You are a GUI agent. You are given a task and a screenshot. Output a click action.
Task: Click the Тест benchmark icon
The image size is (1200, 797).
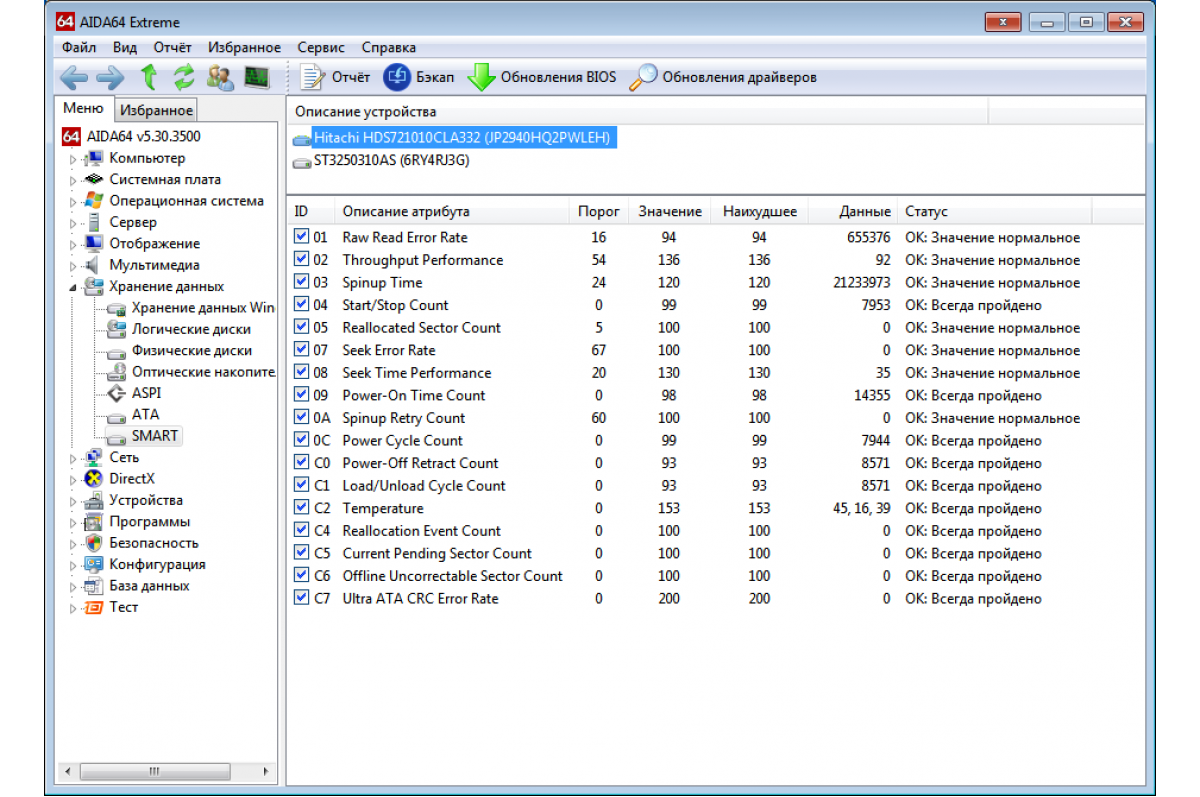click(x=95, y=607)
